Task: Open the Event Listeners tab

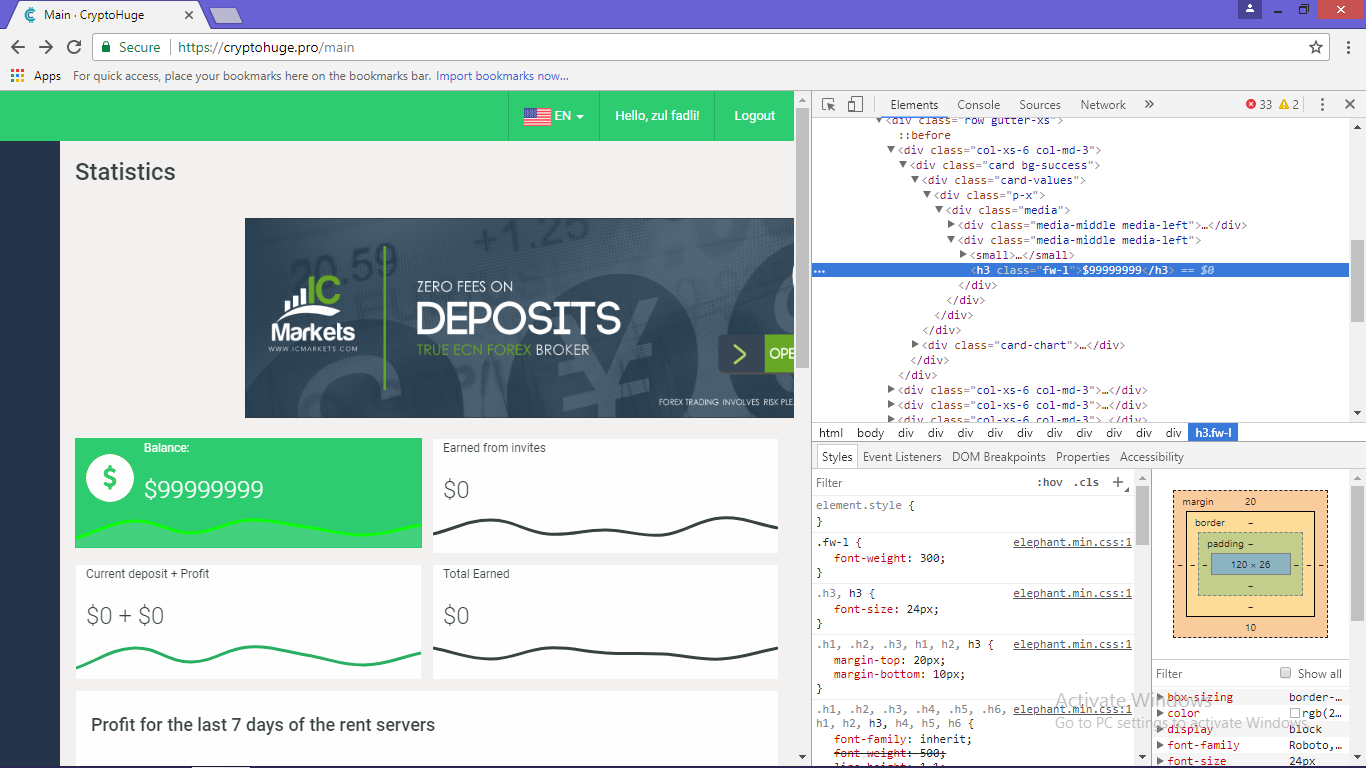Action: (901, 456)
